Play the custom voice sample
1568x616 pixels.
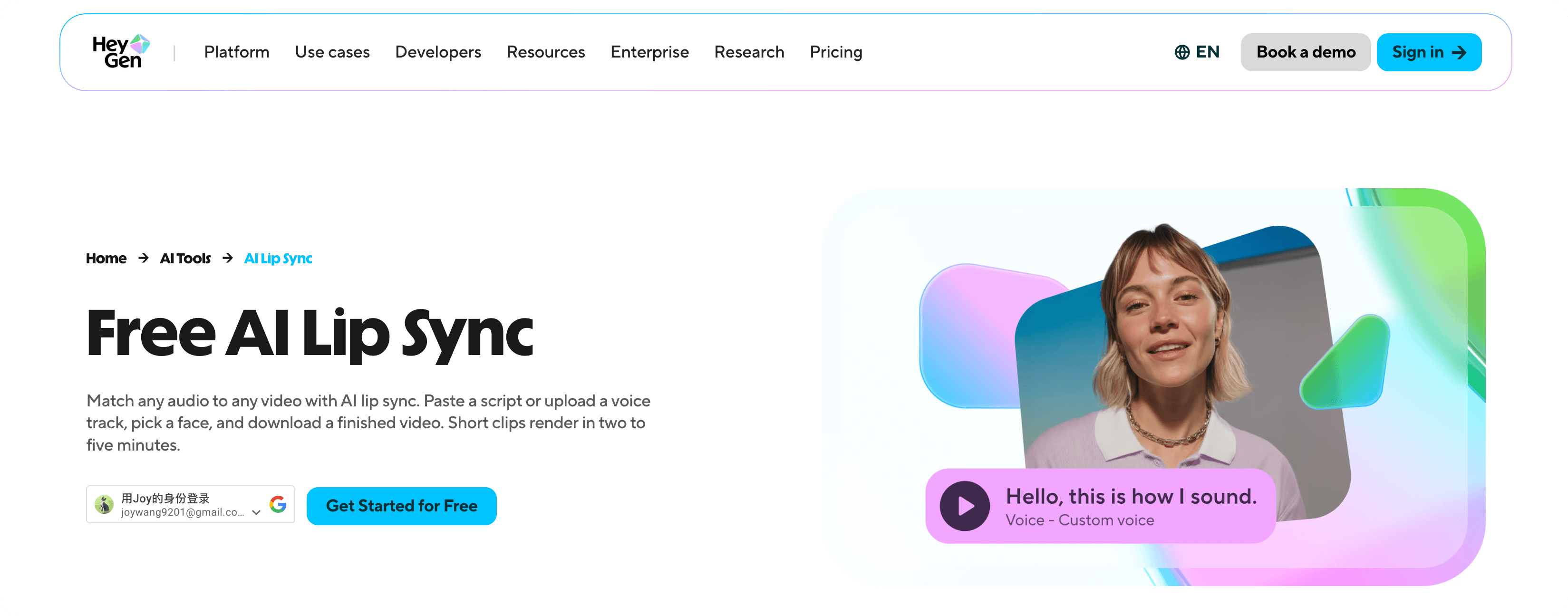click(965, 506)
